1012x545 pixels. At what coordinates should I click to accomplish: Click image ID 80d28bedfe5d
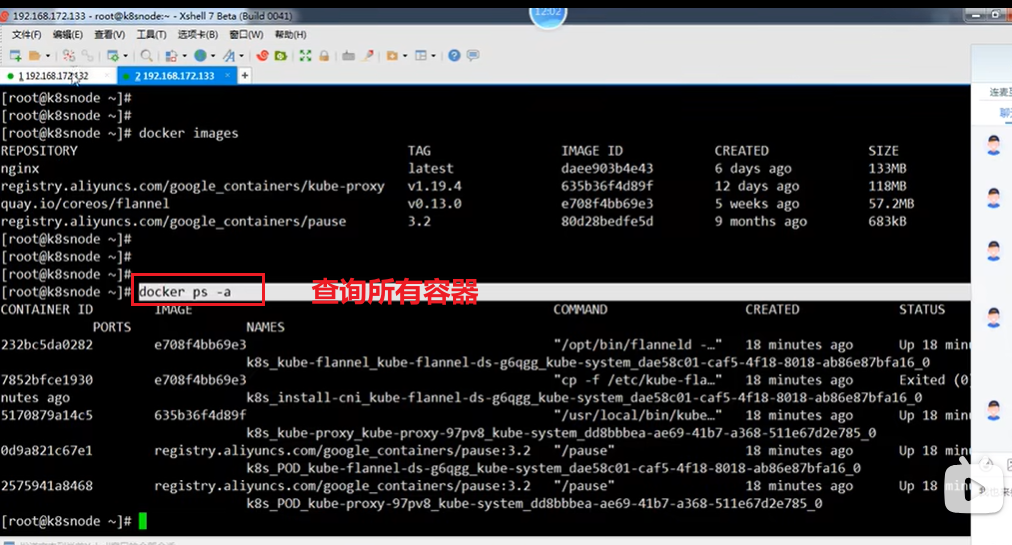(x=607, y=221)
